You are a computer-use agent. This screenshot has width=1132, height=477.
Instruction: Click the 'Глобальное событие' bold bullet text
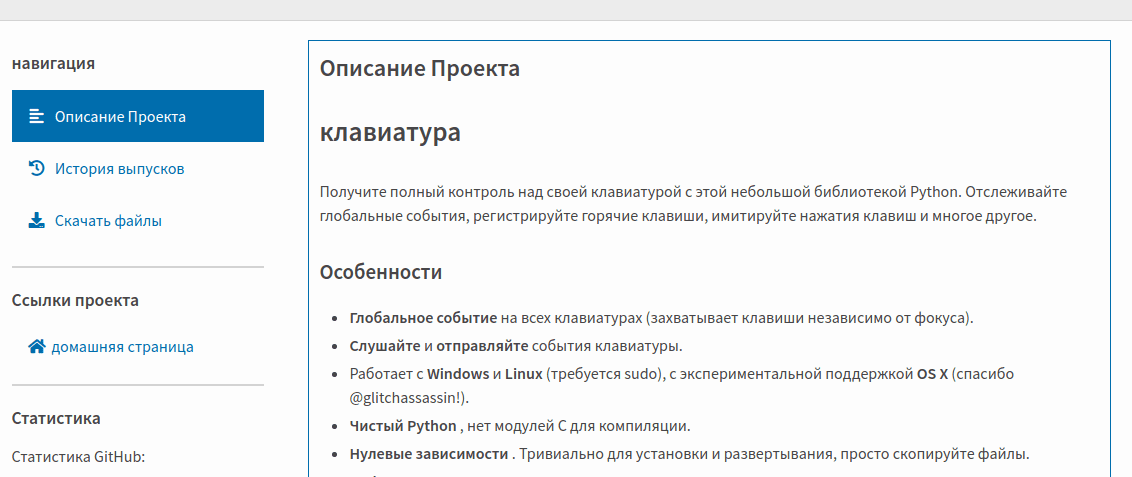(422, 318)
